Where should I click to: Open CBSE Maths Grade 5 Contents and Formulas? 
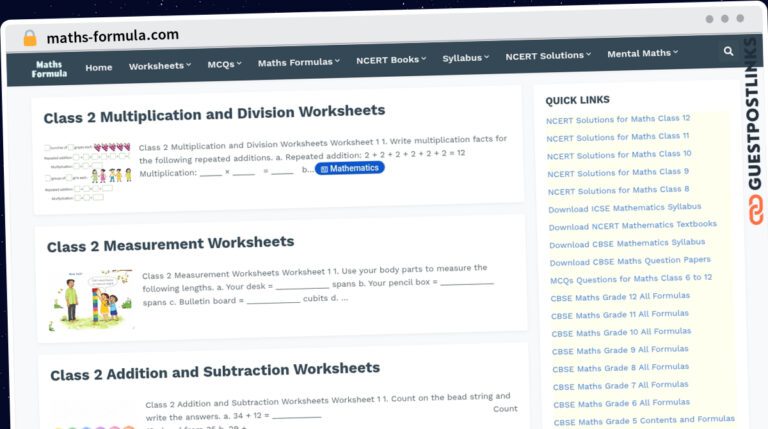coord(644,421)
